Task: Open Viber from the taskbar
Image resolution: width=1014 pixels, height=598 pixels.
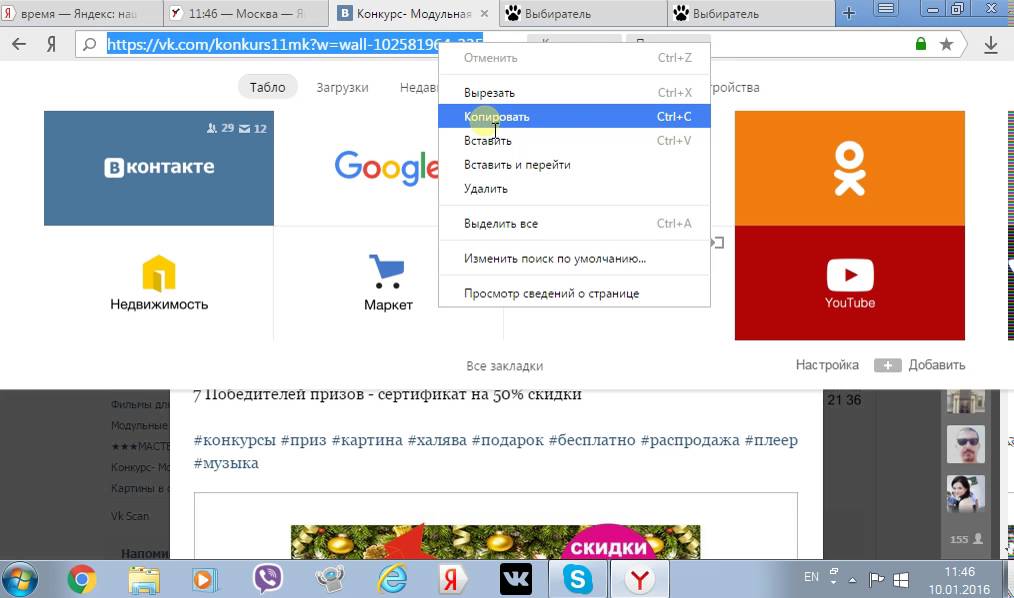Action: pos(267,578)
